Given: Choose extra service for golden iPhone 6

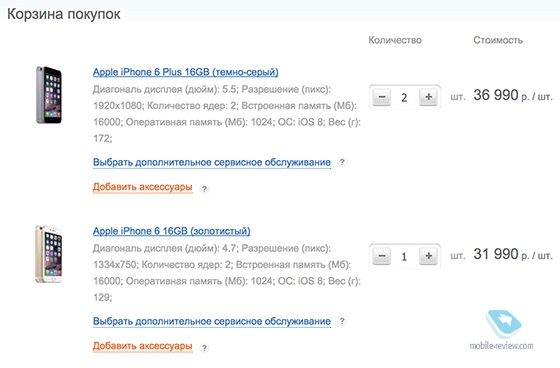Looking at the screenshot, I should click(212, 321).
